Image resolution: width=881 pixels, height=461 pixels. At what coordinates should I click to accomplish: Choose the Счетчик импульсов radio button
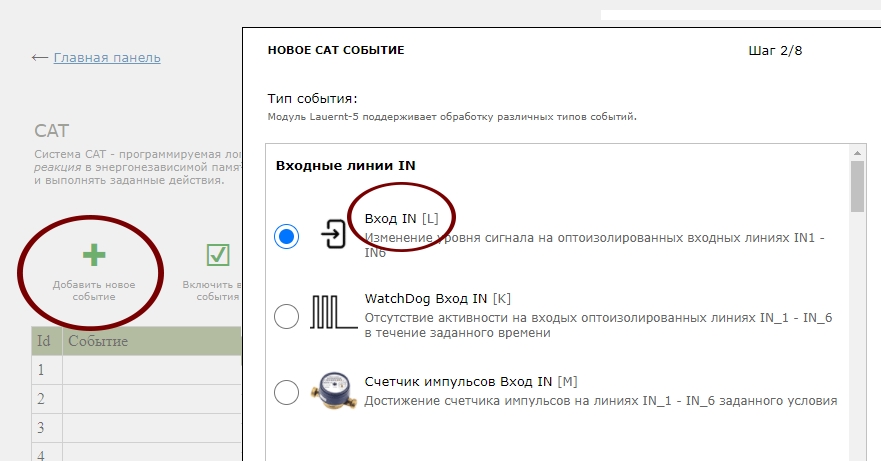pyautogui.click(x=286, y=392)
